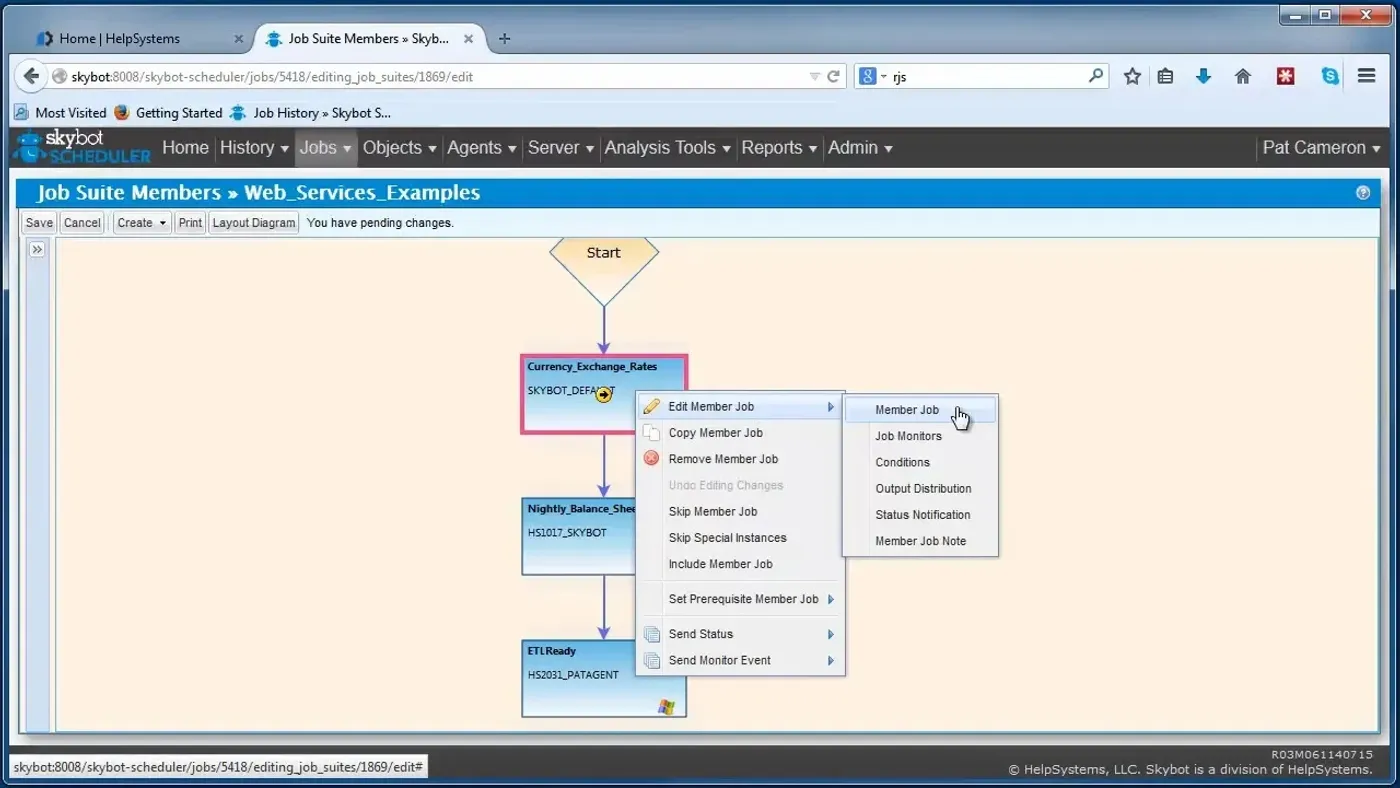Open the Firefox hamburger menu
1400x788 pixels.
[1367, 76]
